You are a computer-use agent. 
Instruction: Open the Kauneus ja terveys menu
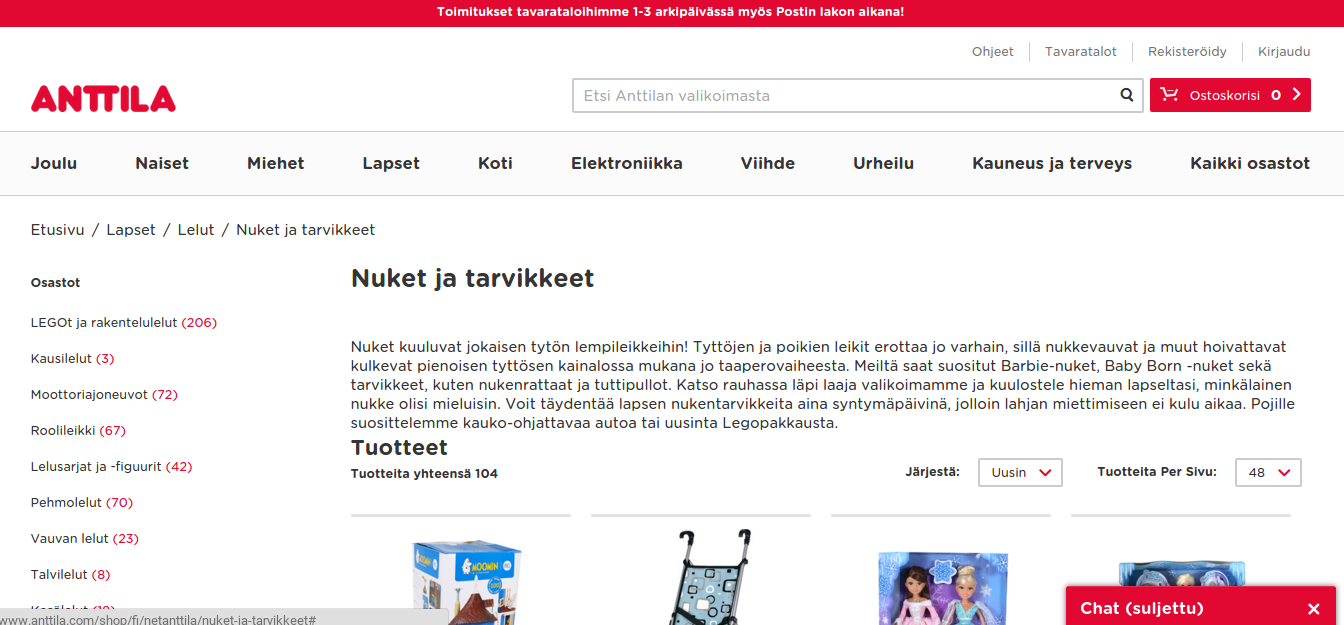(1052, 163)
